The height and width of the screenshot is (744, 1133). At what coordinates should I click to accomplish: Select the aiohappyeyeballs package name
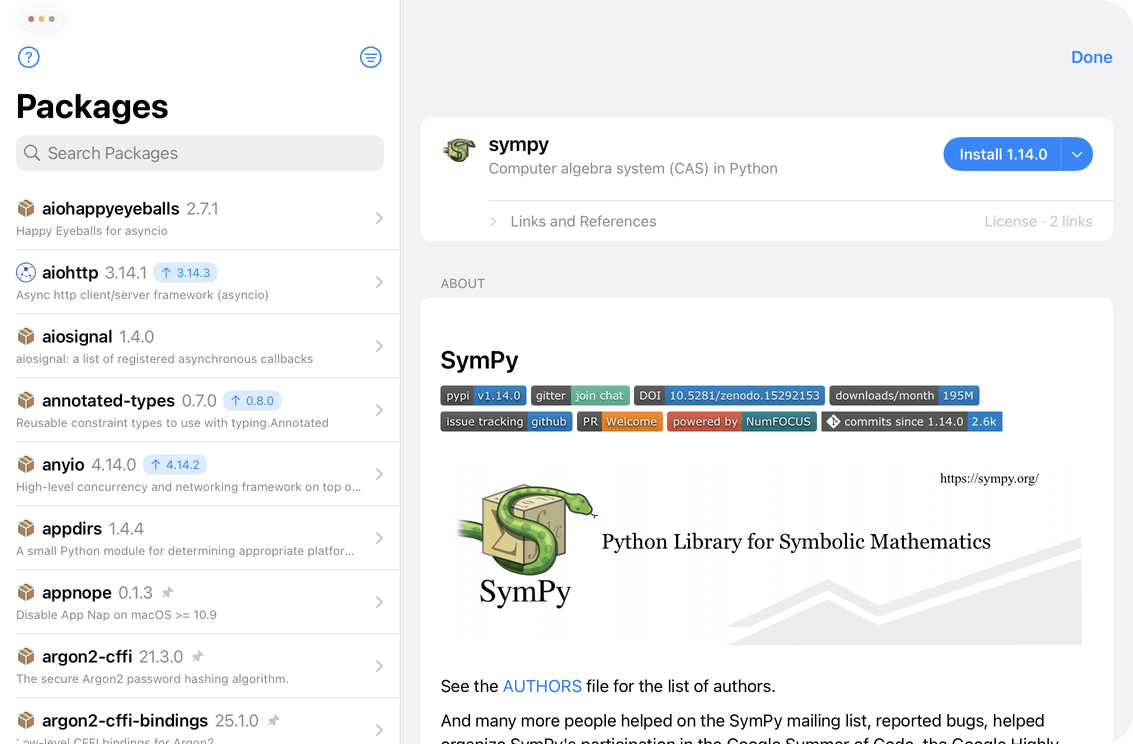click(111, 209)
